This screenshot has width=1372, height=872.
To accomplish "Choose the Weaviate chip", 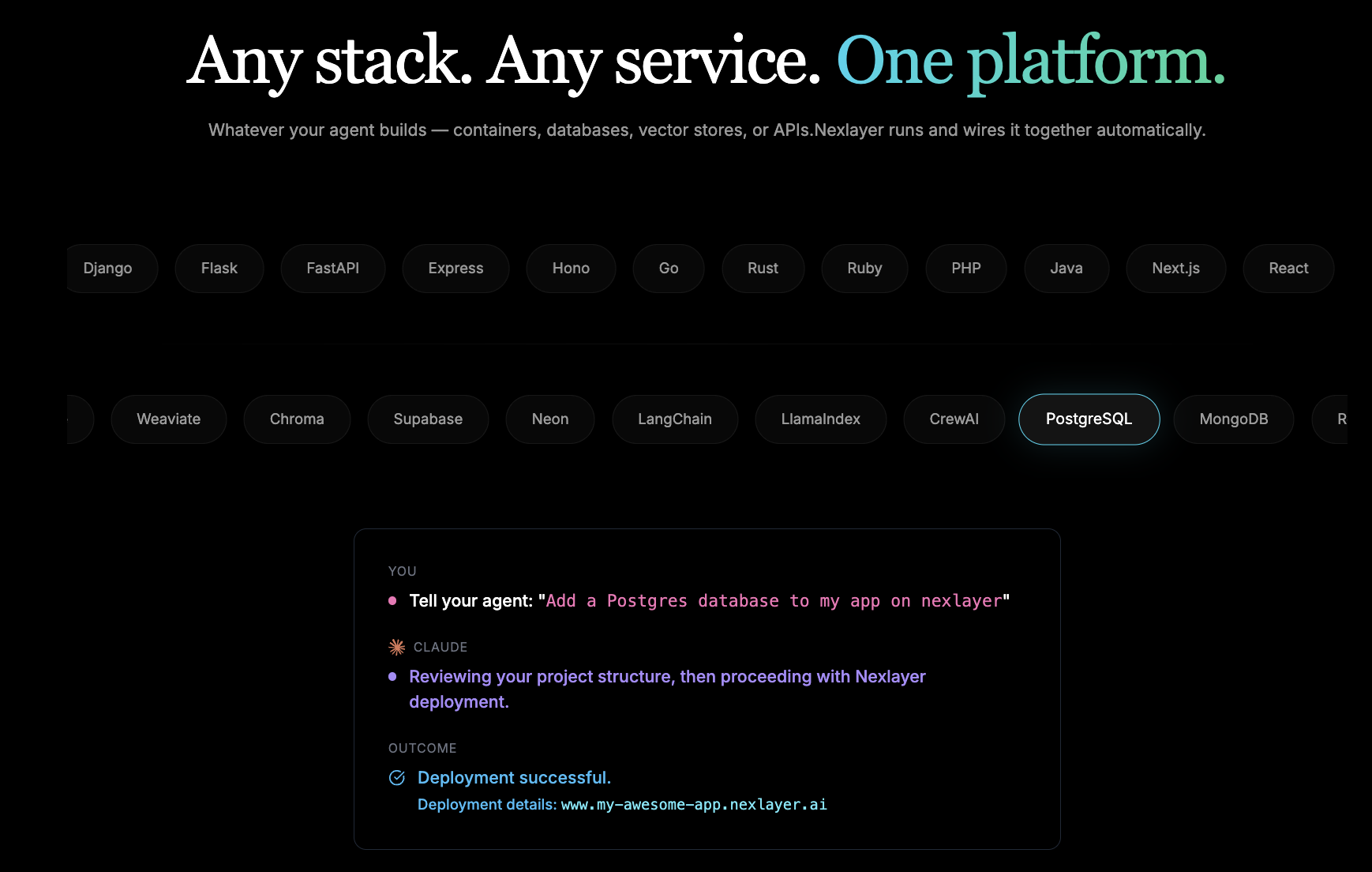I will [169, 419].
